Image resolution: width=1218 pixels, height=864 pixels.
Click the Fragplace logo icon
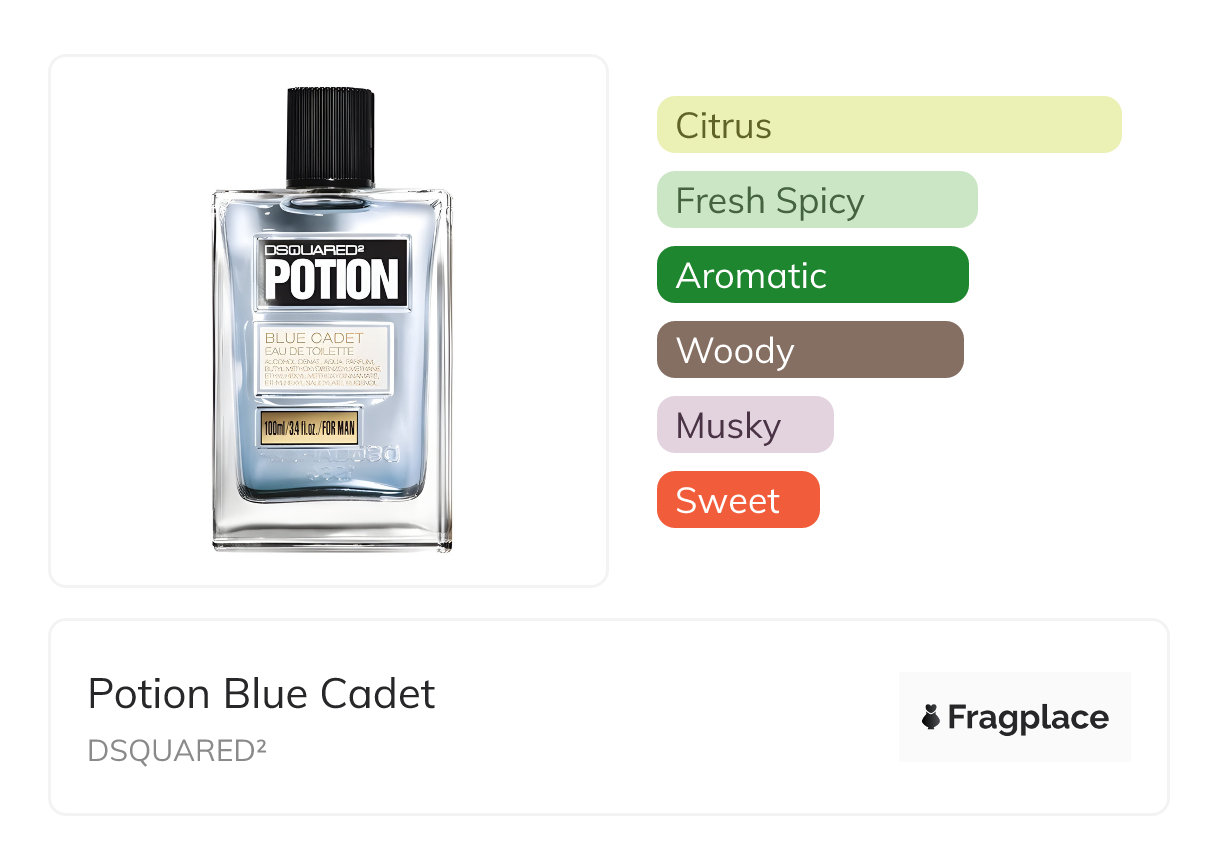click(x=931, y=717)
